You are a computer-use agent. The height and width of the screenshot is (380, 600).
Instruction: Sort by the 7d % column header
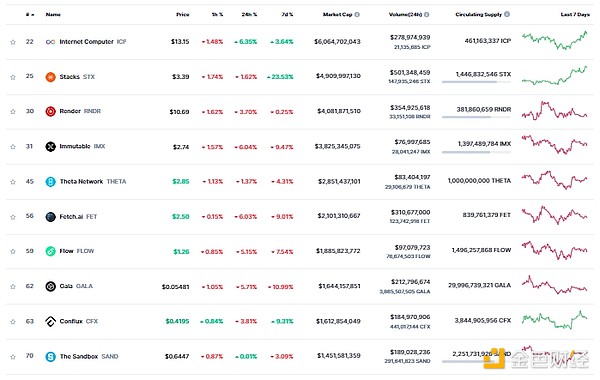(287, 15)
